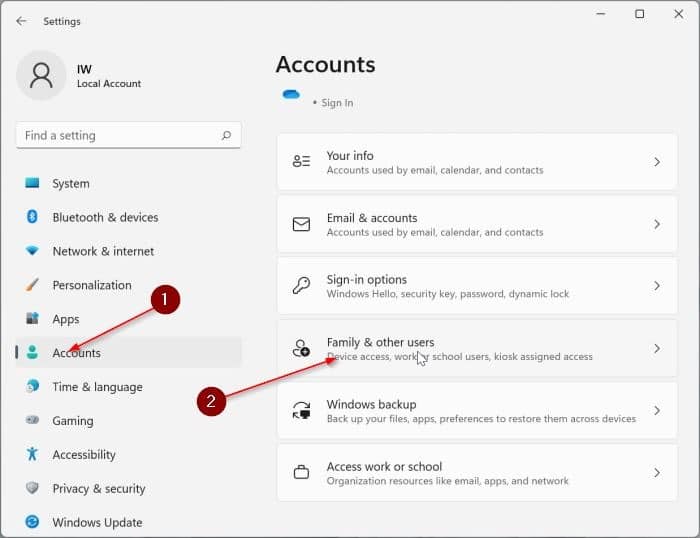Open Accessibility settings
The height and width of the screenshot is (538, 700).
[x=129, y=455]
